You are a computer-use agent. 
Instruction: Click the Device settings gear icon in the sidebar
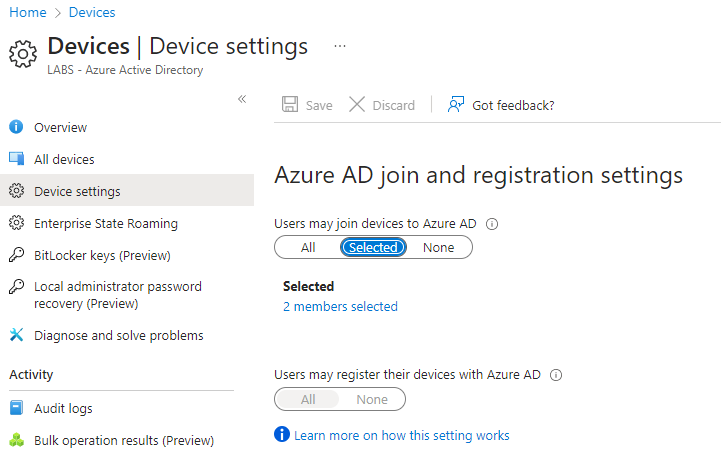(x=16, y=190)
